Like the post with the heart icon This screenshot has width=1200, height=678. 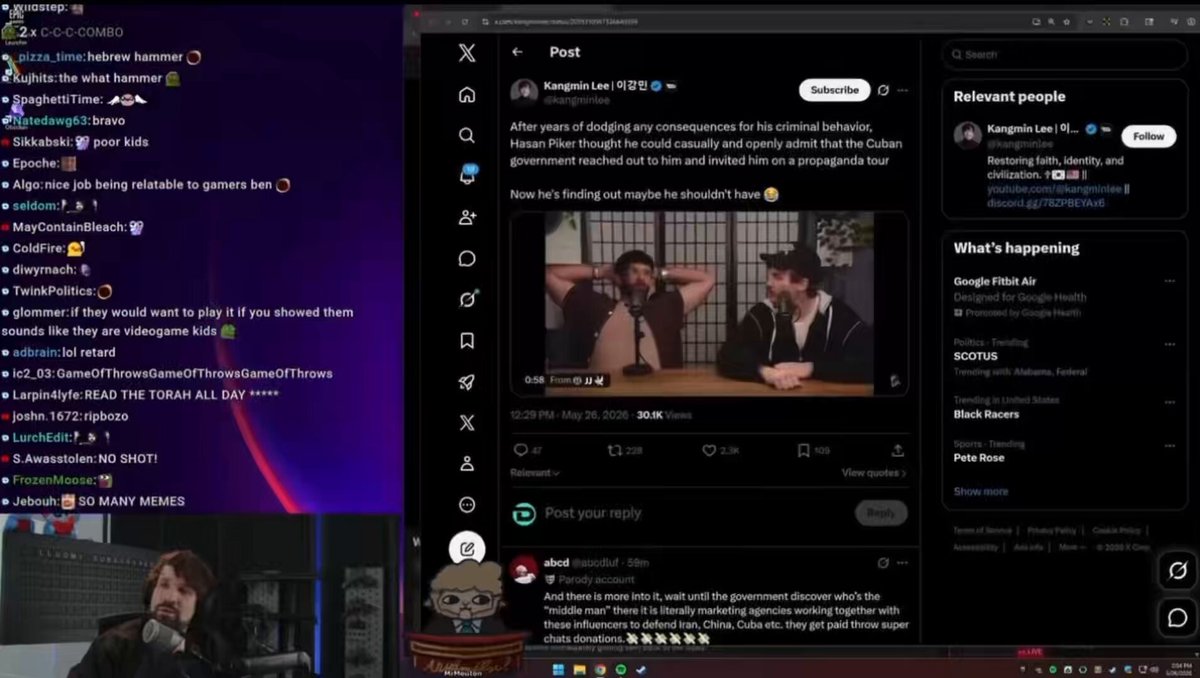[709, 451]
